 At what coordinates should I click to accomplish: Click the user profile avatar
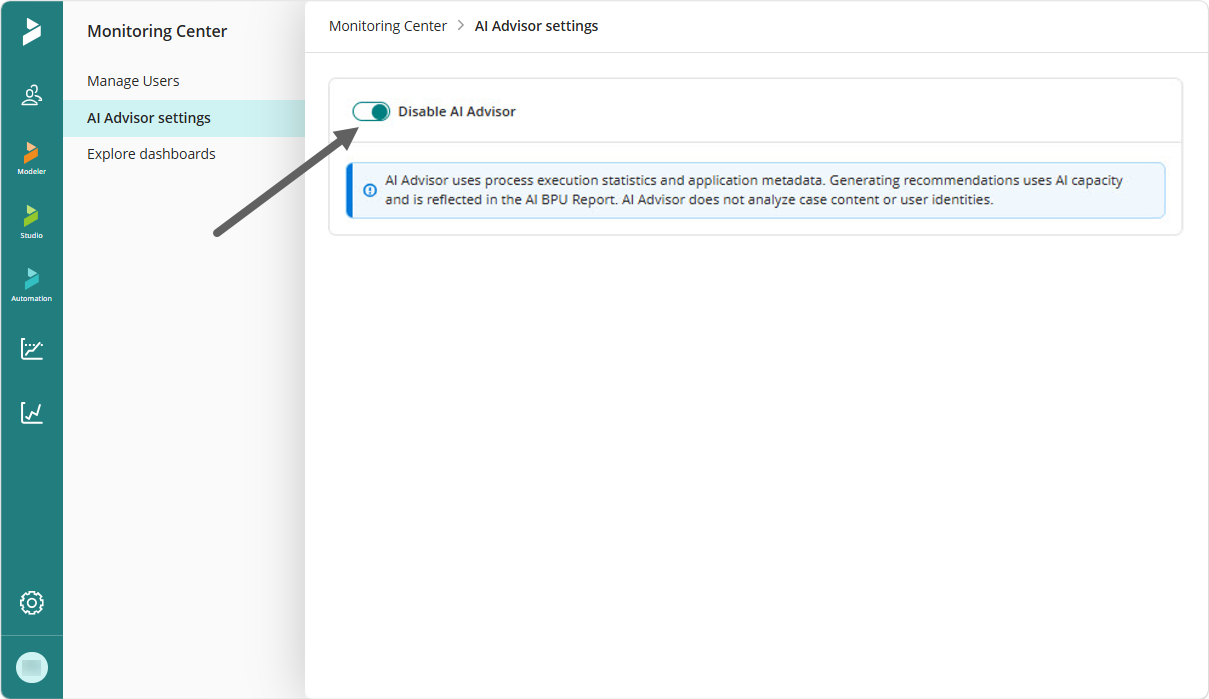pos(32,668)
